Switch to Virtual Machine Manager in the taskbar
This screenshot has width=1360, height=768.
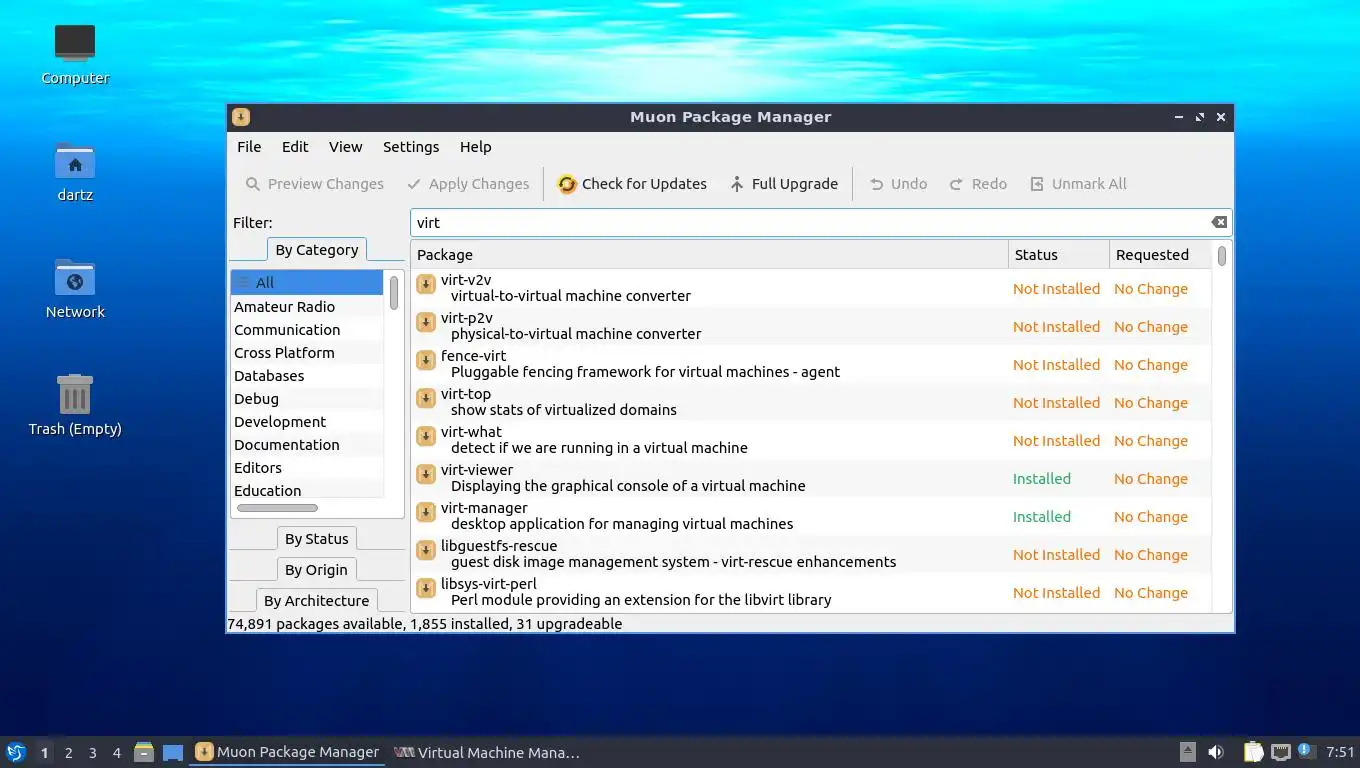pos(487,752)
